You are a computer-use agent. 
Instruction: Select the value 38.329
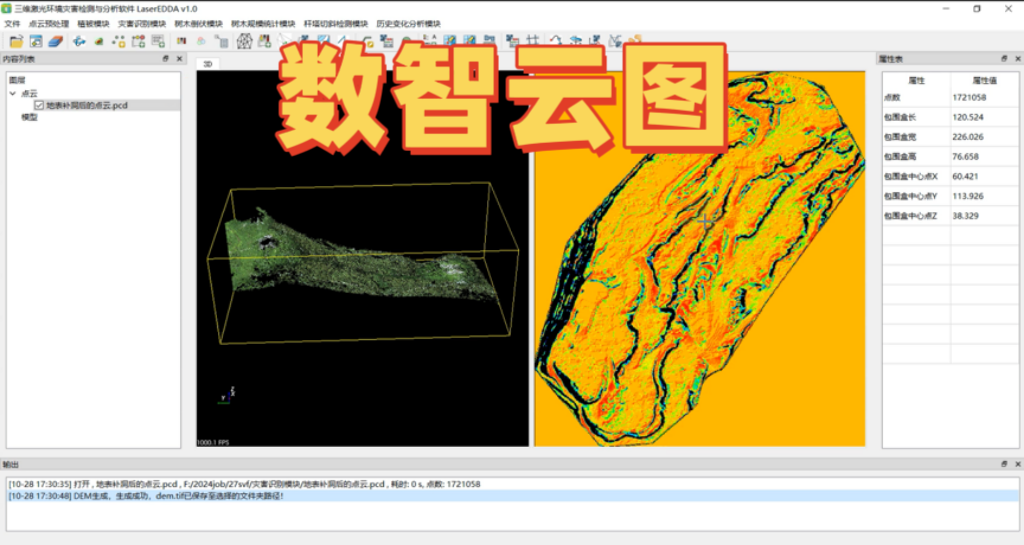pos(984,215)
